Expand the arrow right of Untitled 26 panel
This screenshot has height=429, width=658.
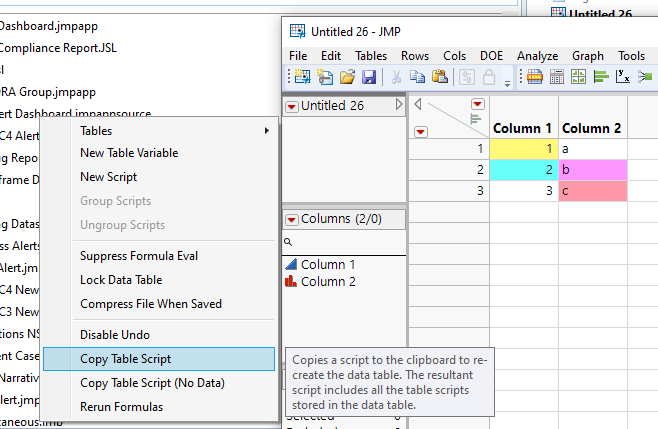tap(399, 105)
